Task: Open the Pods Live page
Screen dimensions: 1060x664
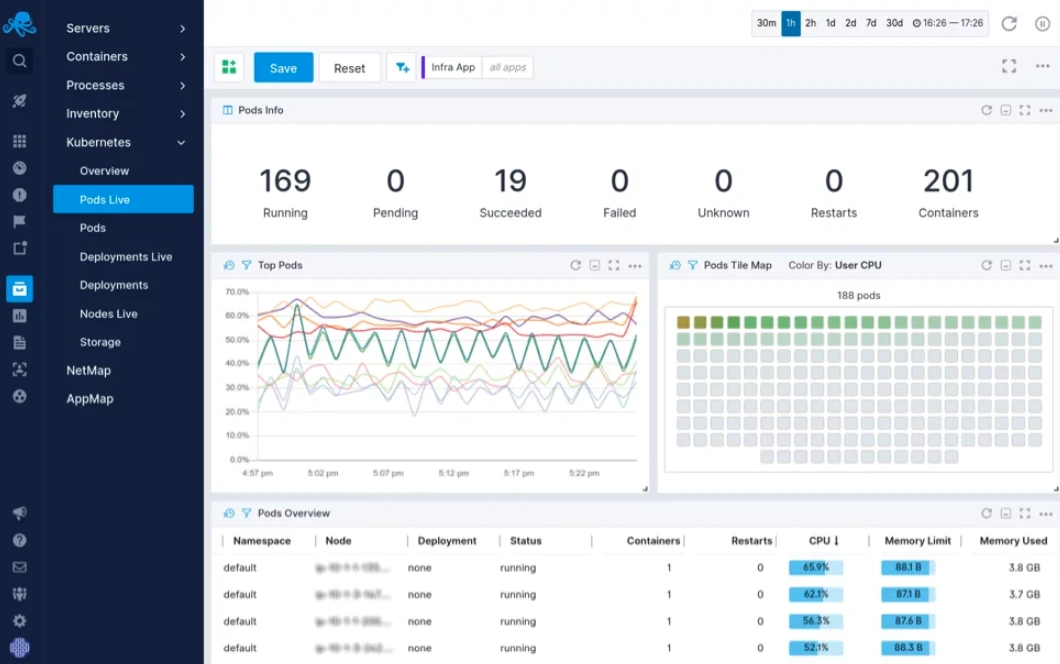Action: click(105, 199)
